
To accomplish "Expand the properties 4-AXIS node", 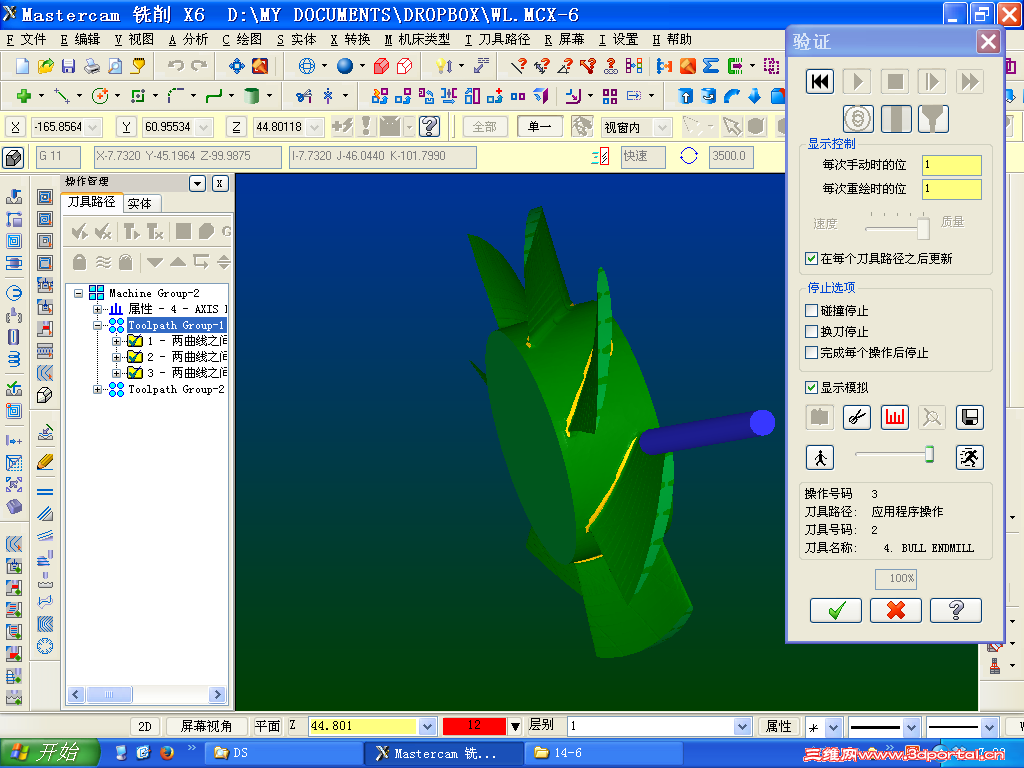I will tap(97, 309).
